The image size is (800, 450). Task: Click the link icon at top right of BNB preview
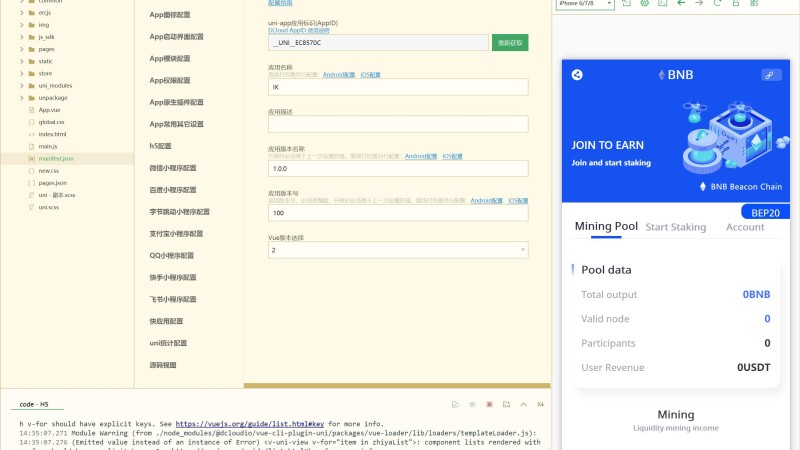point(770,75)
